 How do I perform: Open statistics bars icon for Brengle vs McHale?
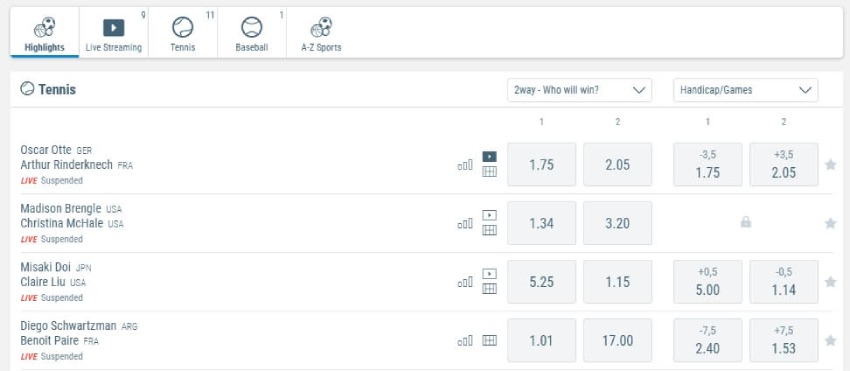tap(465, 223)
